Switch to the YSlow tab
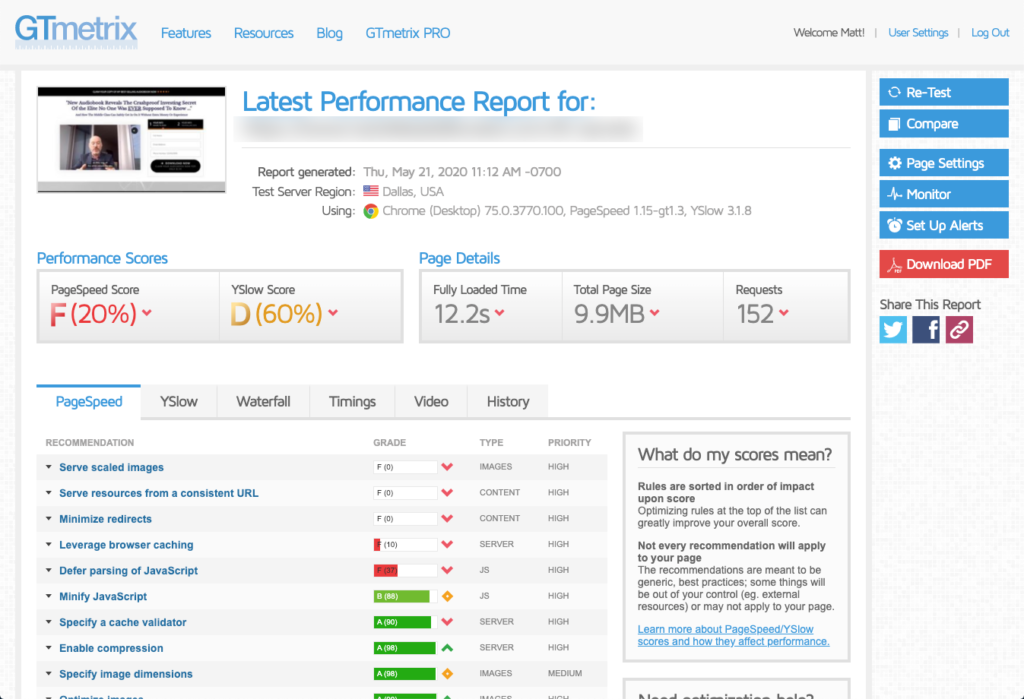Image resolution: width=1024 pixels, height=699 pixels. [179, 402]
